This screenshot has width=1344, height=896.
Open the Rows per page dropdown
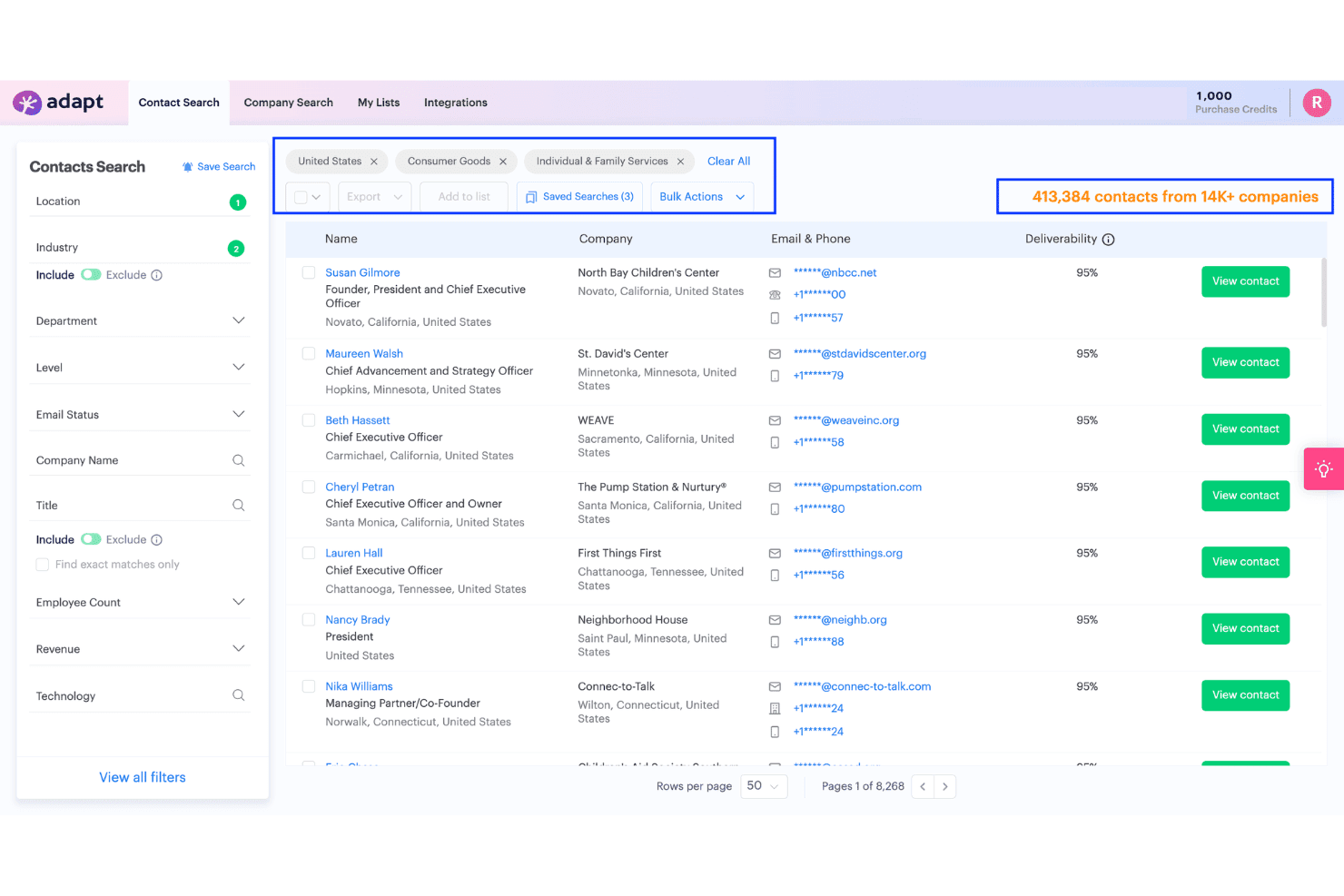click(x=763, y=786)
